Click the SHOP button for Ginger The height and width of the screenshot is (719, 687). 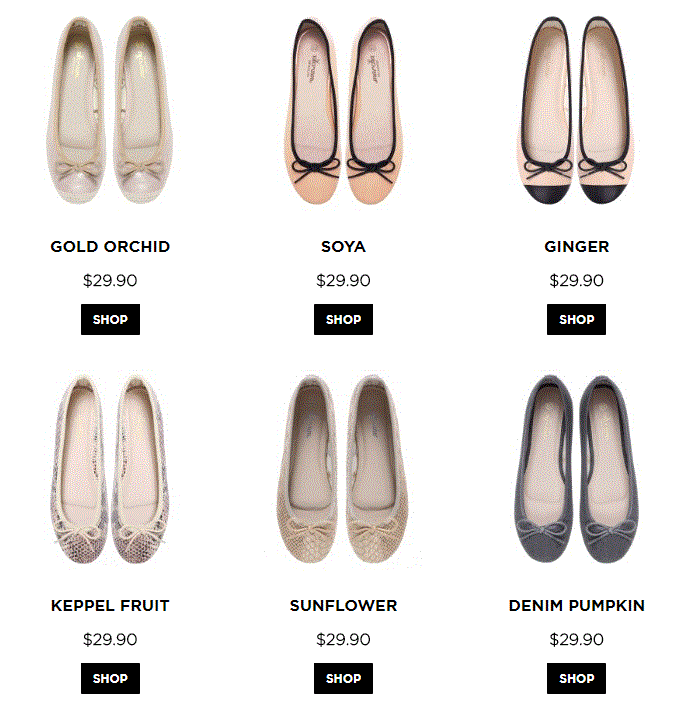pos(576,319)
